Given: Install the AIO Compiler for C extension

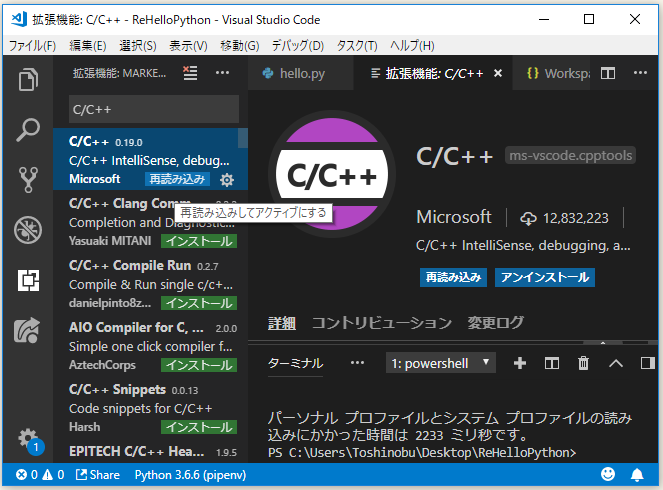Looking at the screenshot, I should point(199,365).
